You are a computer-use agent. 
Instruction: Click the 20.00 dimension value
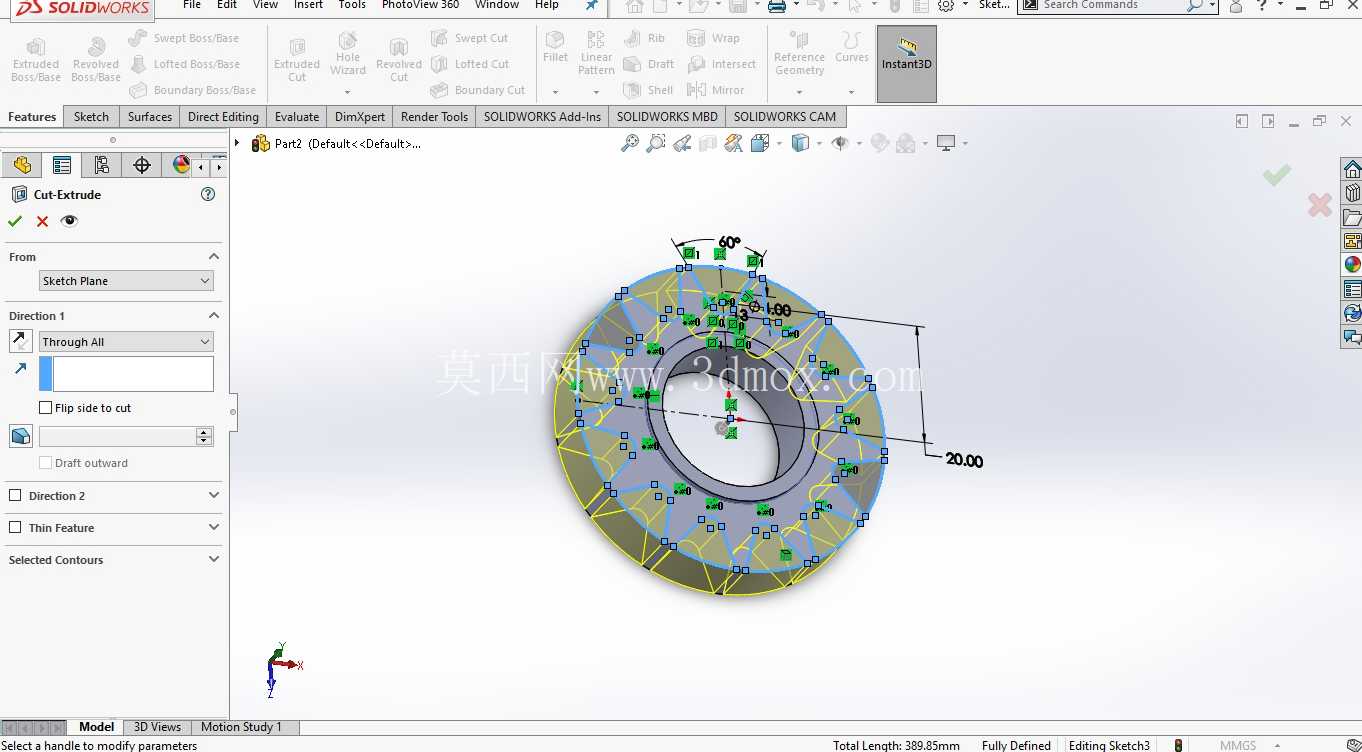click(964, 461)
